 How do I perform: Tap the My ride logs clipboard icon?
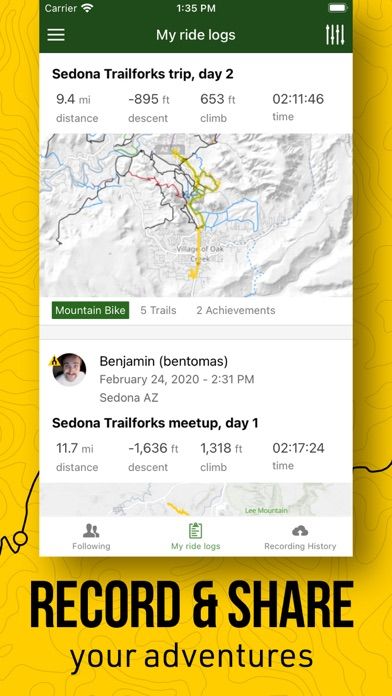[195, 530]
